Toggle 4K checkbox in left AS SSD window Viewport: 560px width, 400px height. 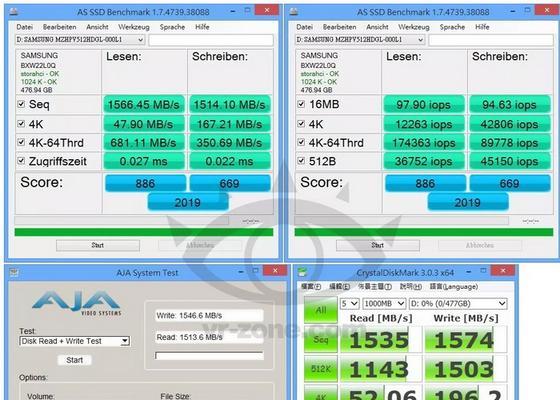21,124
